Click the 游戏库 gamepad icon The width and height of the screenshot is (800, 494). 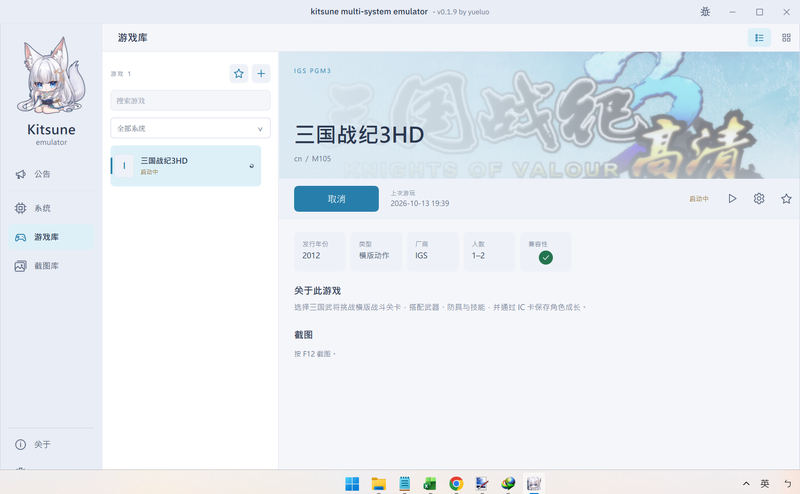(x=20, y=237)
